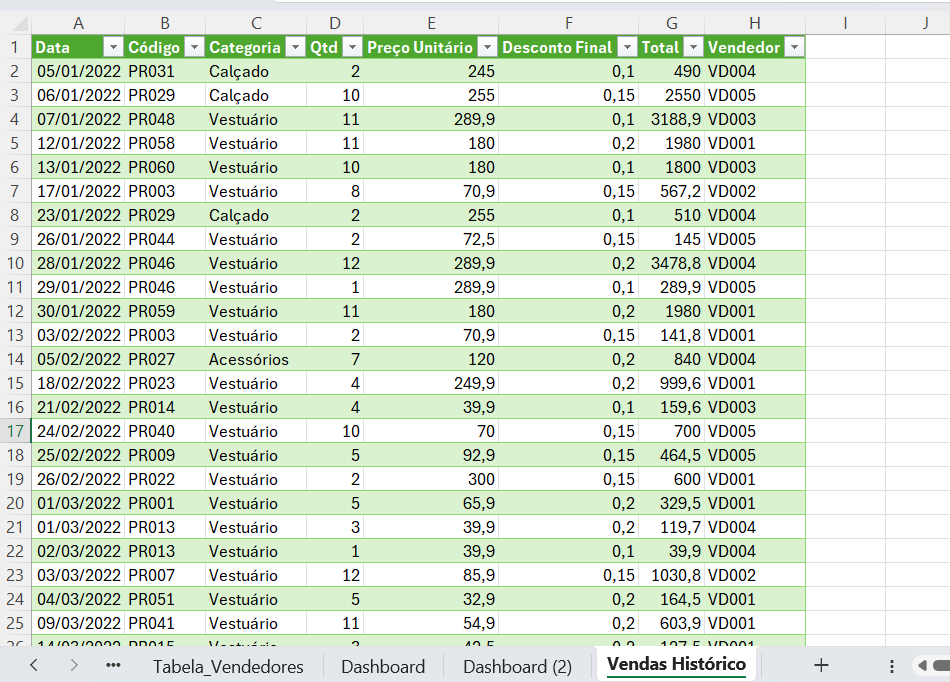Add a new sheet with plus icon
Viewport: 950px width, 682px height.
(821, 665)
